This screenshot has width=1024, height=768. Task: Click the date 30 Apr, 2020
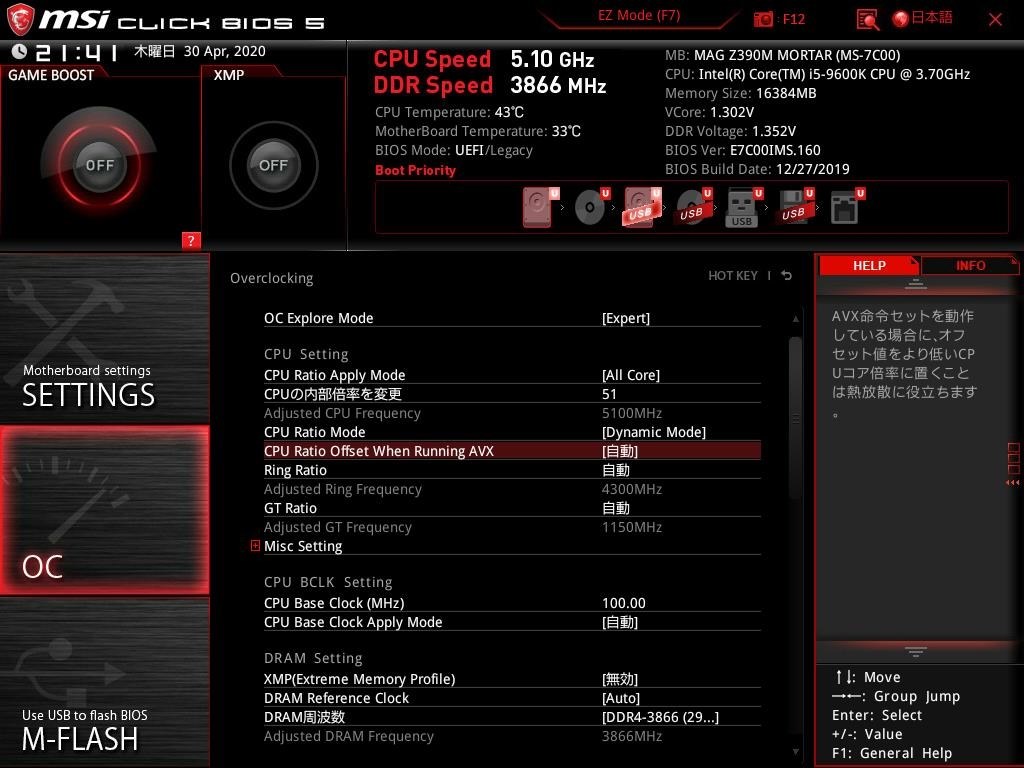pyautogui.click(x=225, y=51)
